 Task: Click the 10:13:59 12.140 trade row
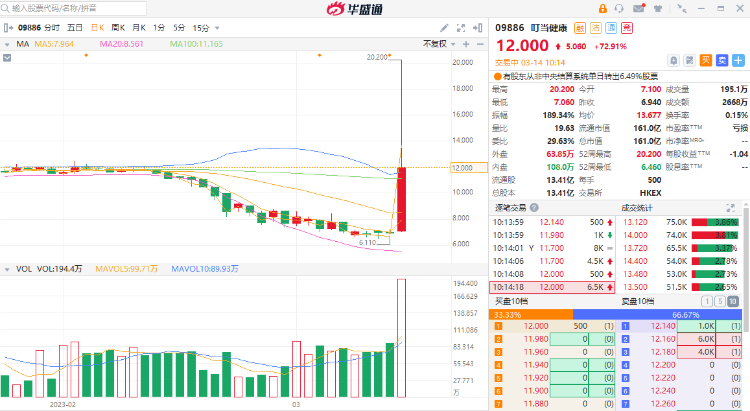coord(552,222)
